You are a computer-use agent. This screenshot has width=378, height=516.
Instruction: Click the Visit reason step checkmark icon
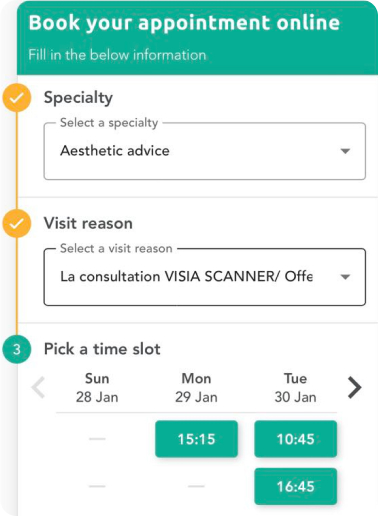click(x=17, y=224)
